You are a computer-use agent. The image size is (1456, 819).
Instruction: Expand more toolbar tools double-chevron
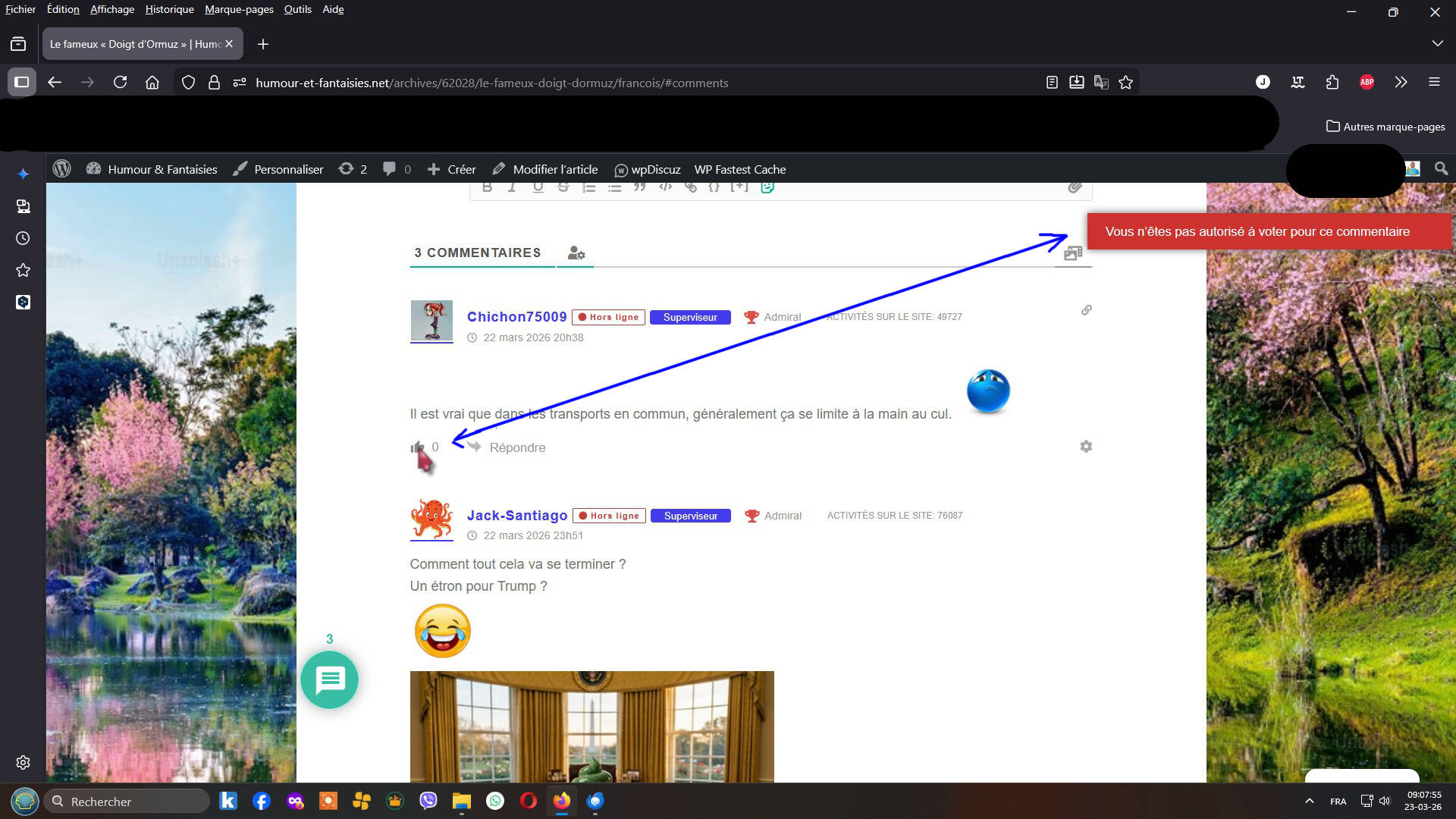[1401, 82]
